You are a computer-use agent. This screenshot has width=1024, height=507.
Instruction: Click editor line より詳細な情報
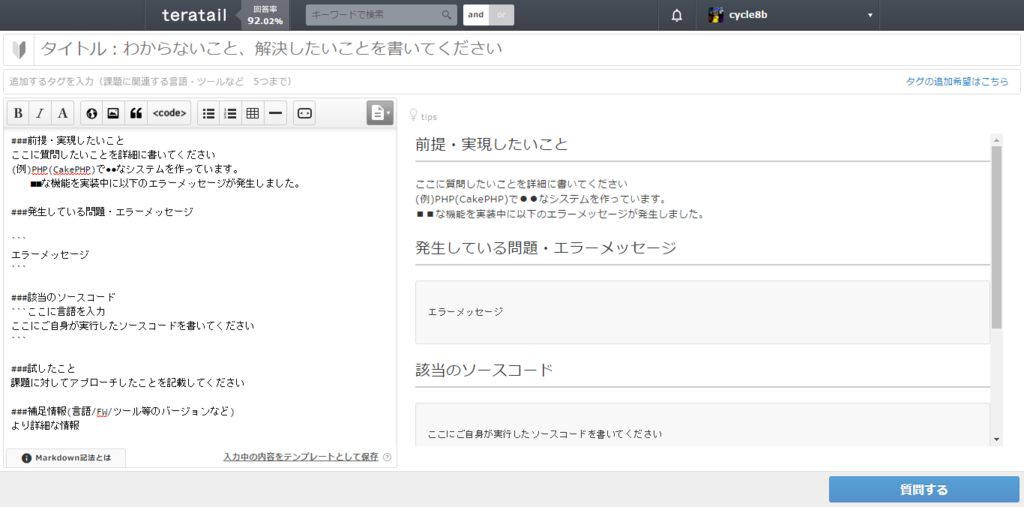click(45, 425)
